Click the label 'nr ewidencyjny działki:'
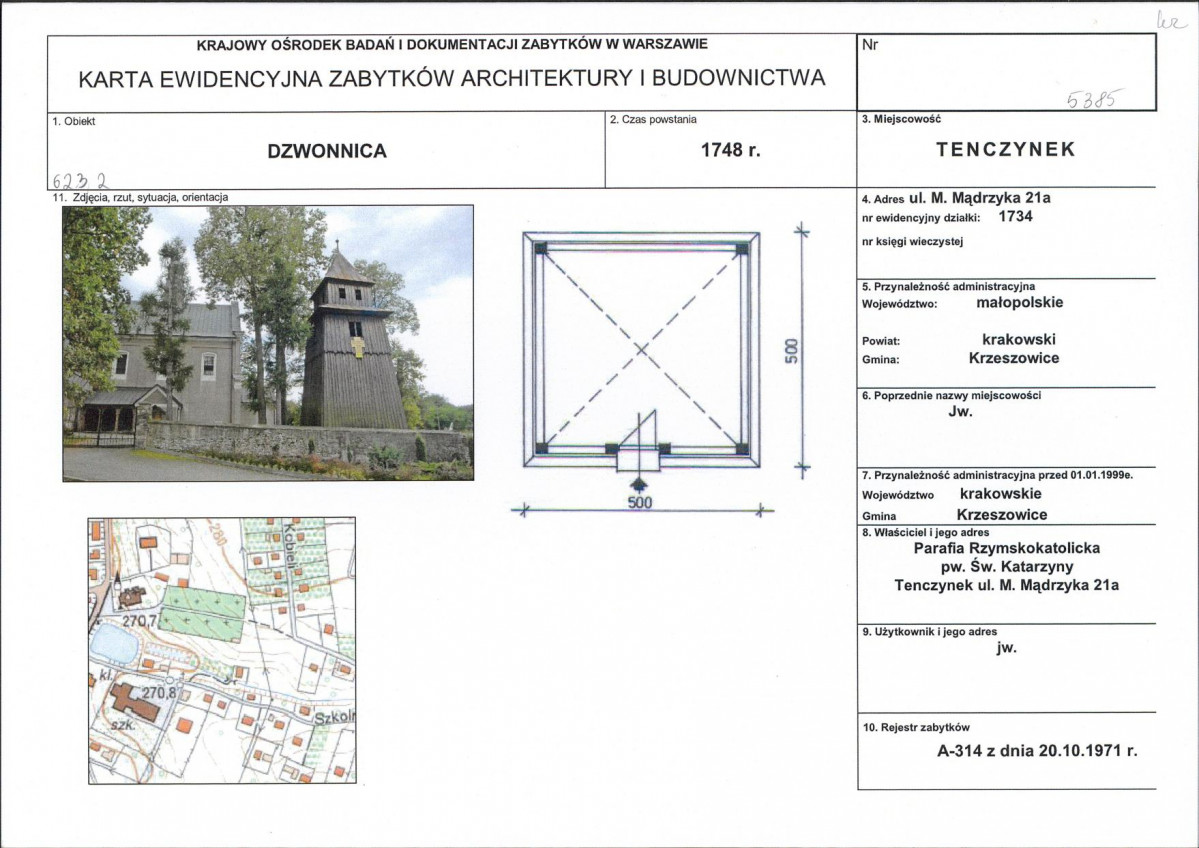Viewport: 1199px width, 848px height. coord(921,218)
